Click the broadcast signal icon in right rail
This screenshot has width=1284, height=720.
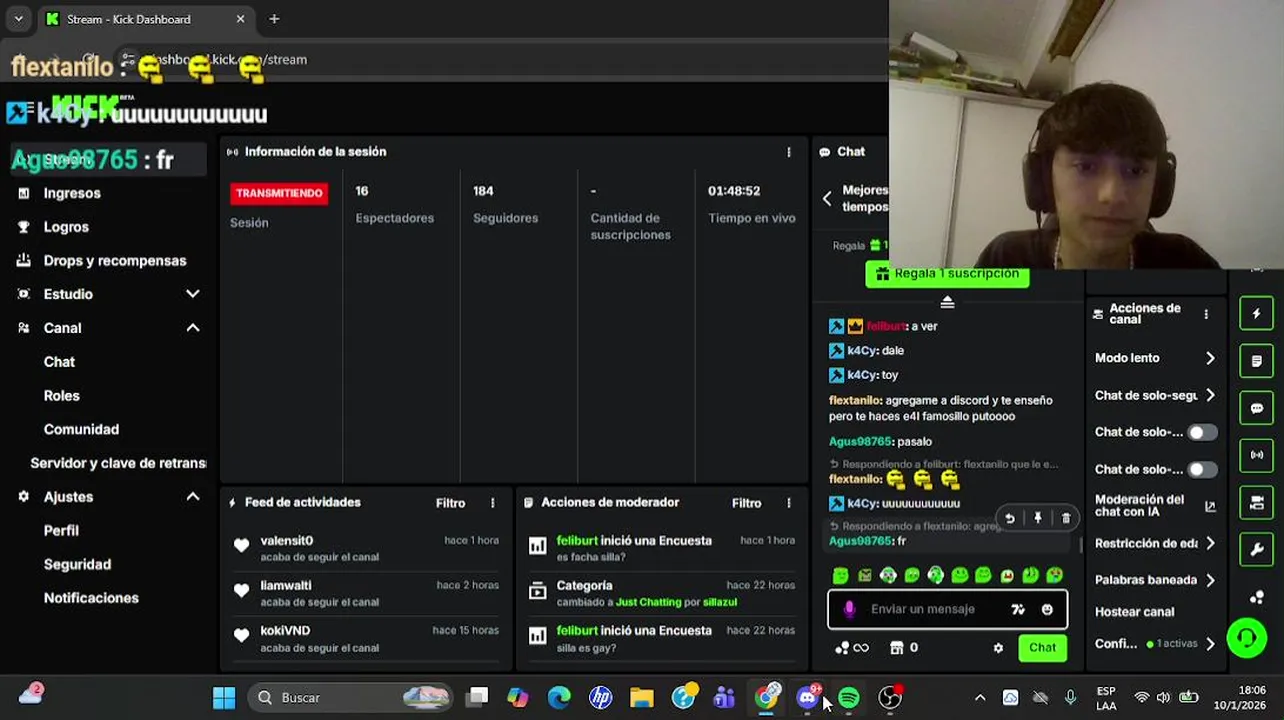(1257, 455)
